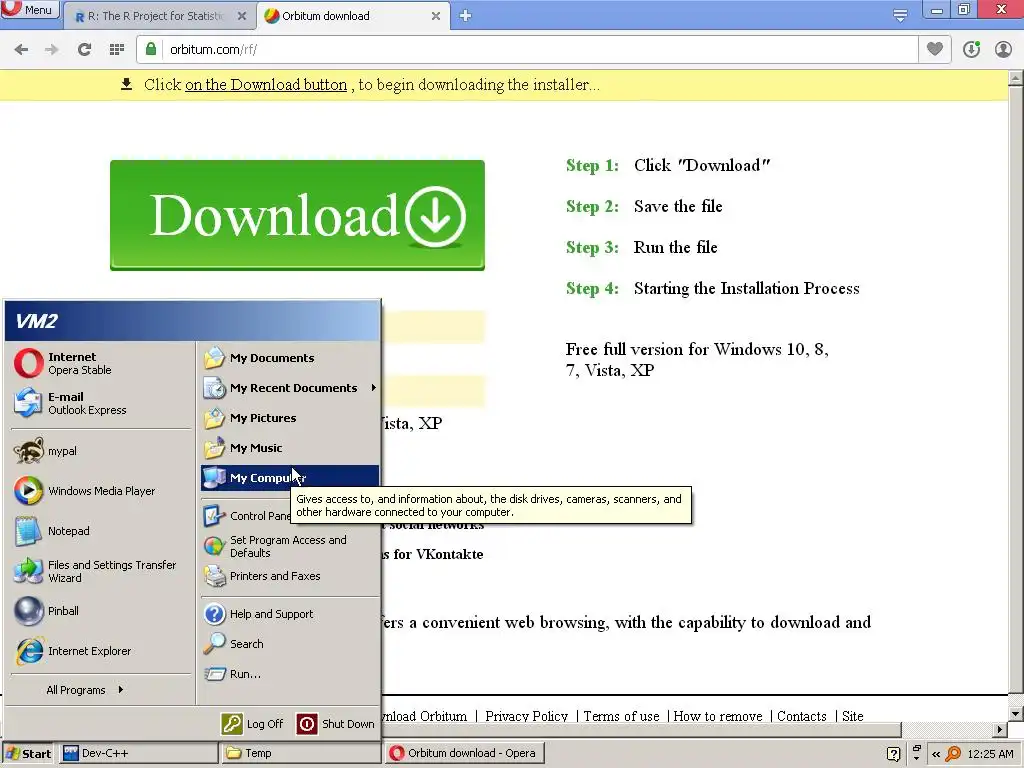Switch to Orbitum download - Opera taskbar button

pos(464,754)
